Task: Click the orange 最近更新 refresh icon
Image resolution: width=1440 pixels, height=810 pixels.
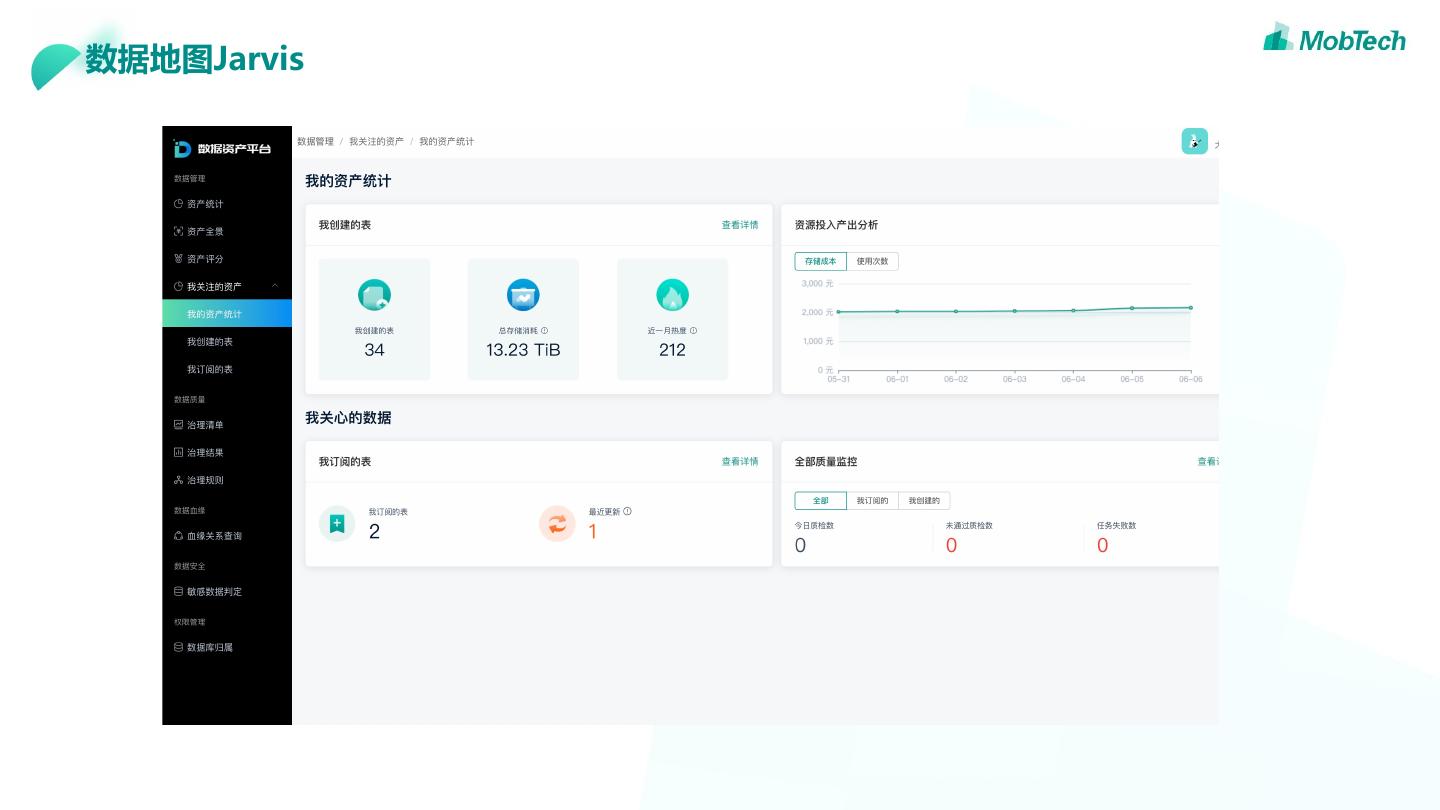Action: point(557,524)
